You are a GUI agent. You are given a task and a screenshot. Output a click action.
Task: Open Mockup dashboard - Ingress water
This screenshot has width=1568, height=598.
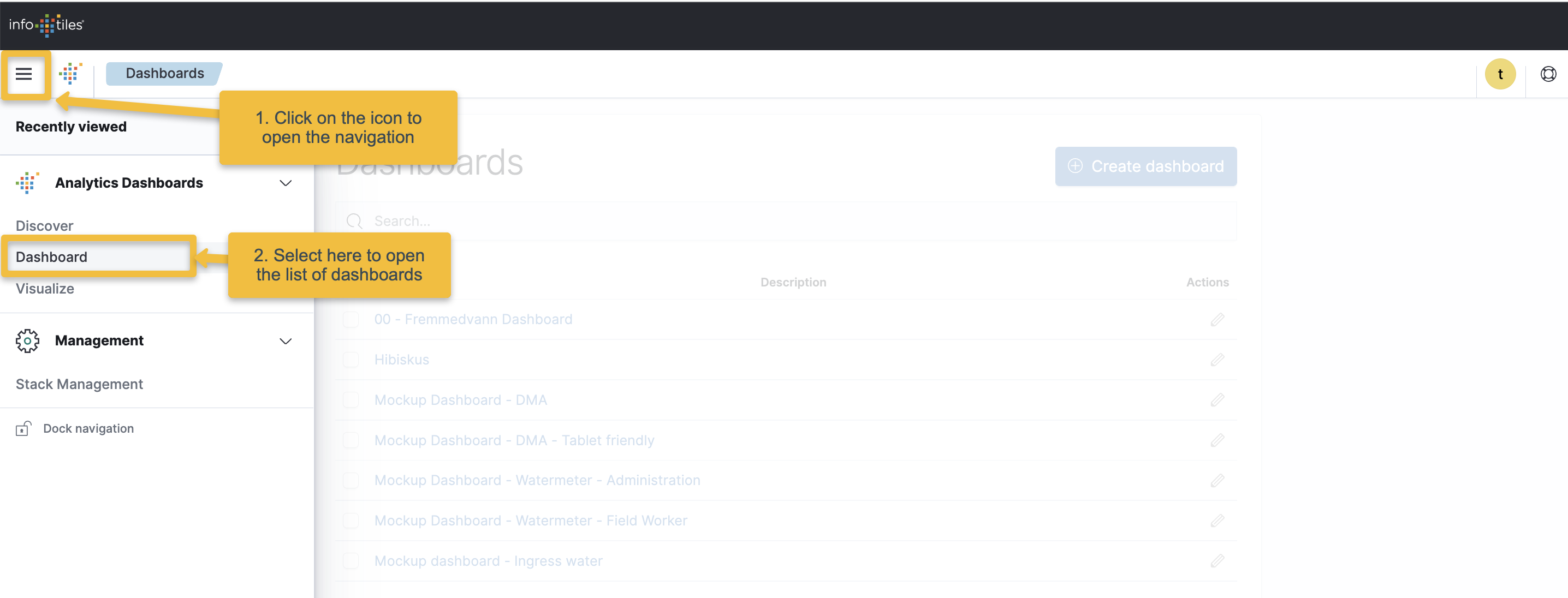tap(488, 561)
